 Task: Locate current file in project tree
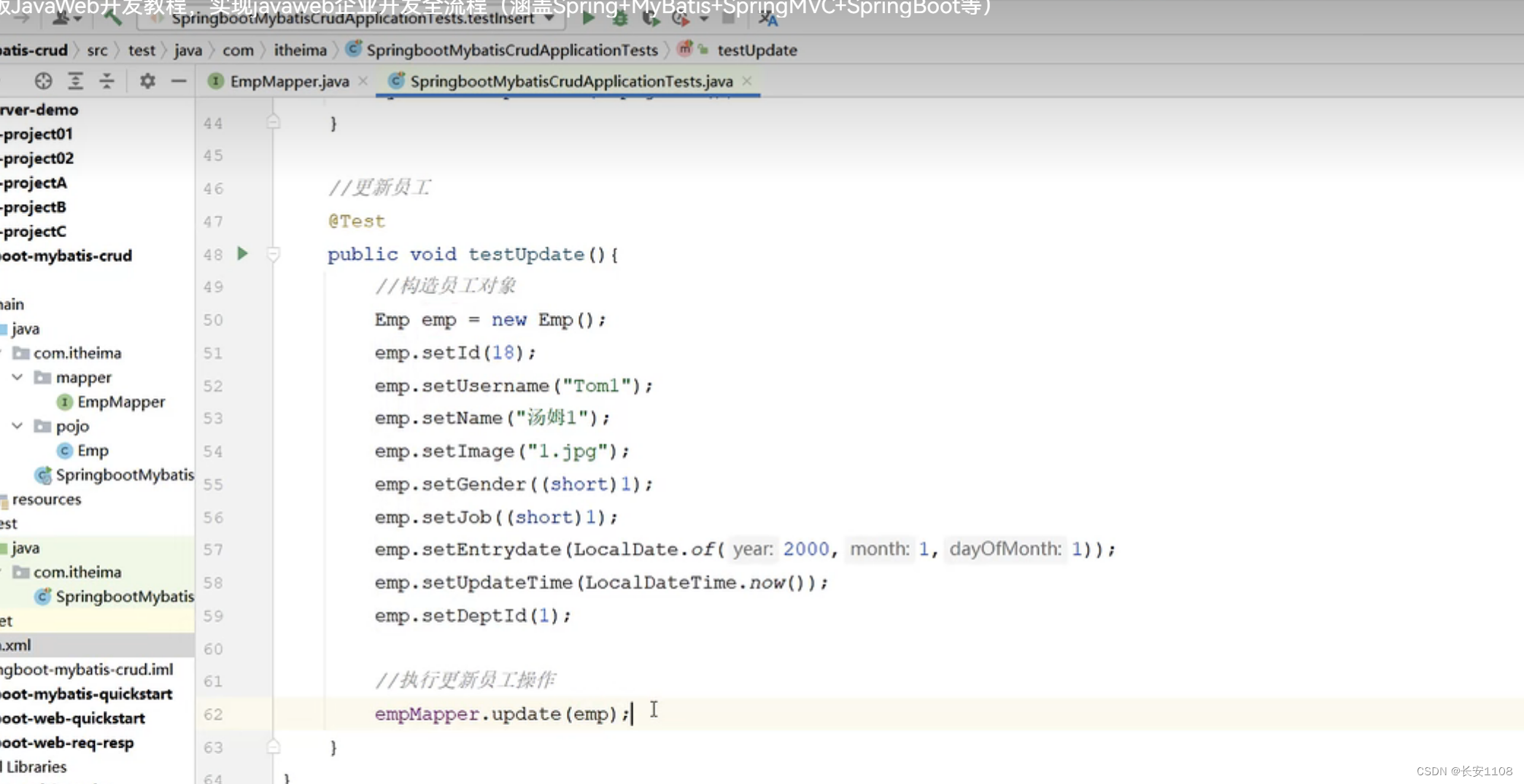pos(44,81)
